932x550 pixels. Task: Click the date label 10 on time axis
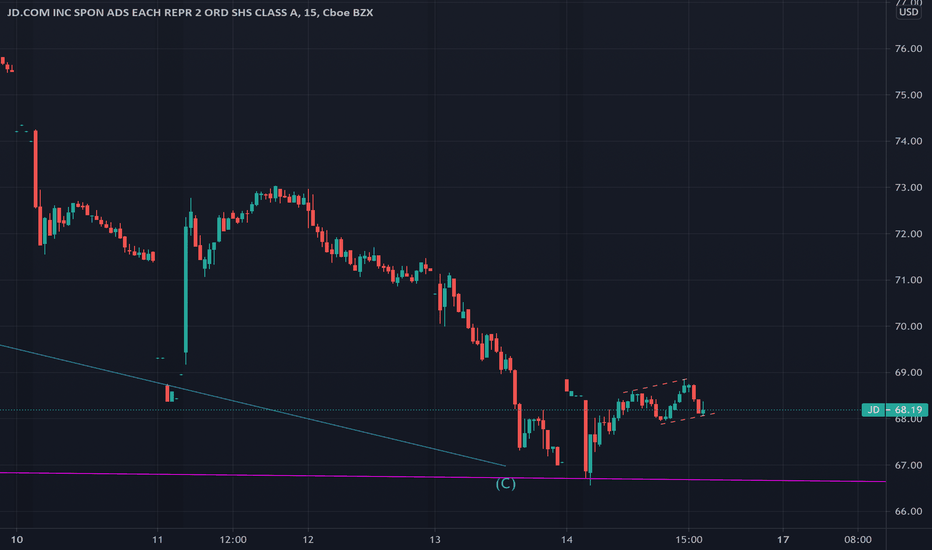click(x=17, y=540)
